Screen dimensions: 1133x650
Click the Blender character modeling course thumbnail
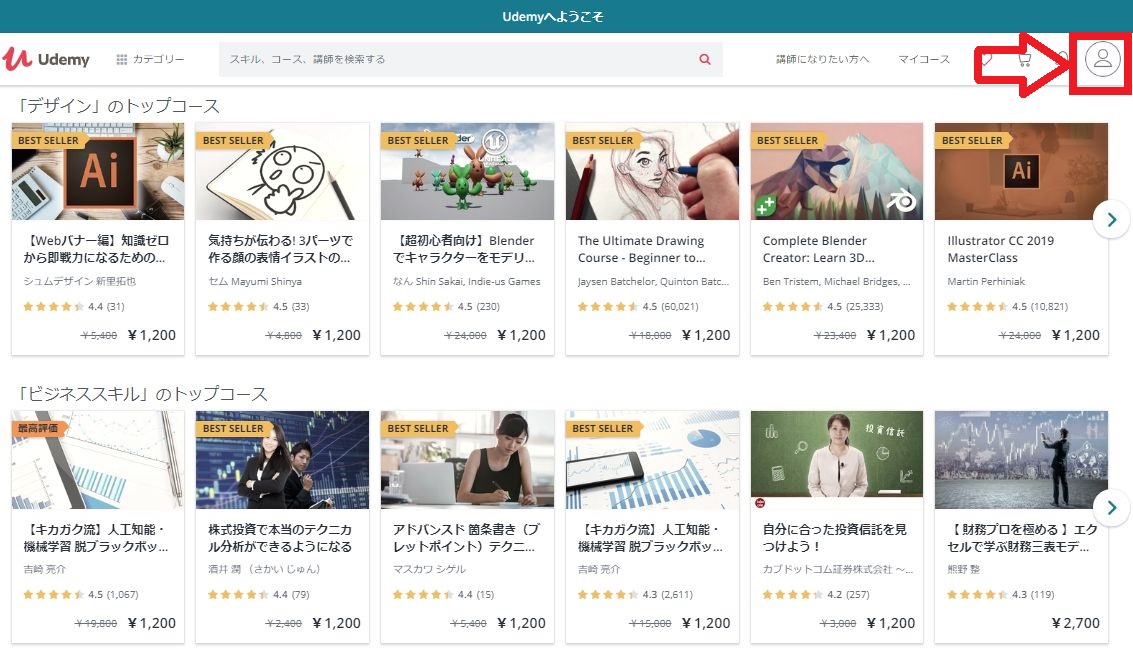click(x=466, y=170)
